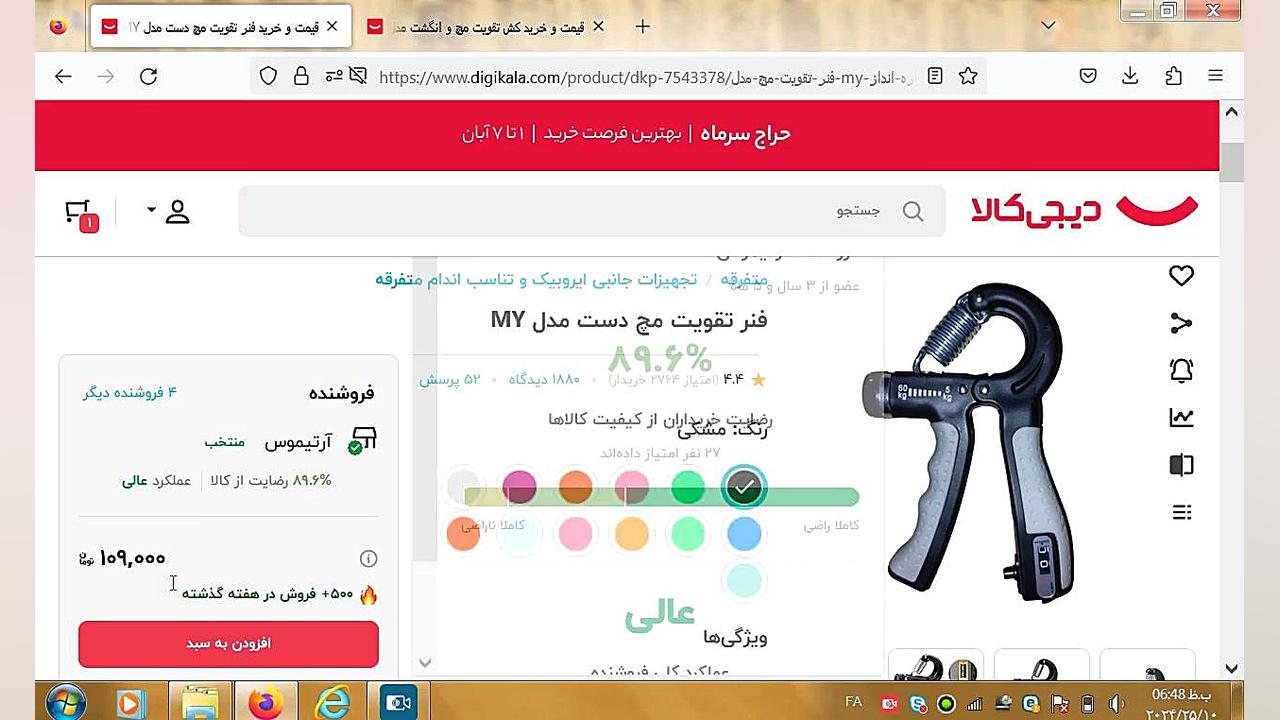Share the product using share icon

point(1181,323)
